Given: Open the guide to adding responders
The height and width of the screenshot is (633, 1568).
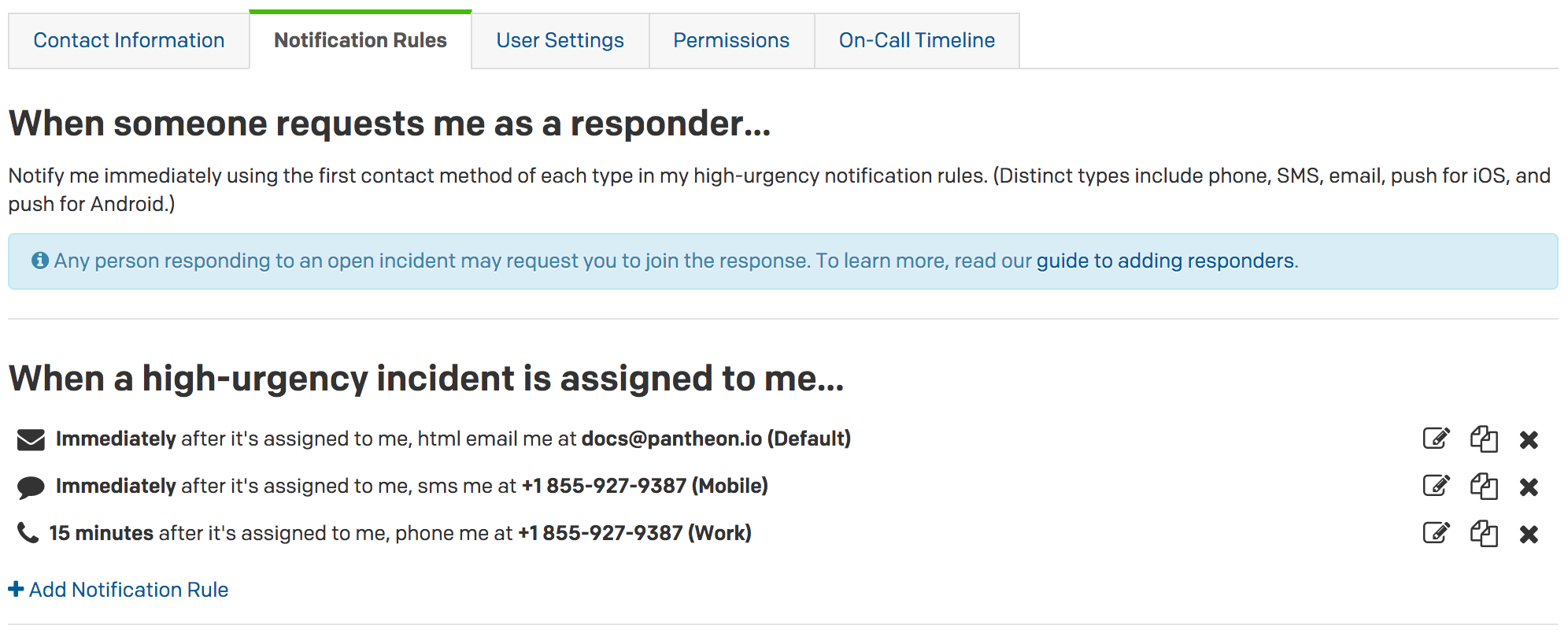Looking at the screenshot, I should [1161, 261].
